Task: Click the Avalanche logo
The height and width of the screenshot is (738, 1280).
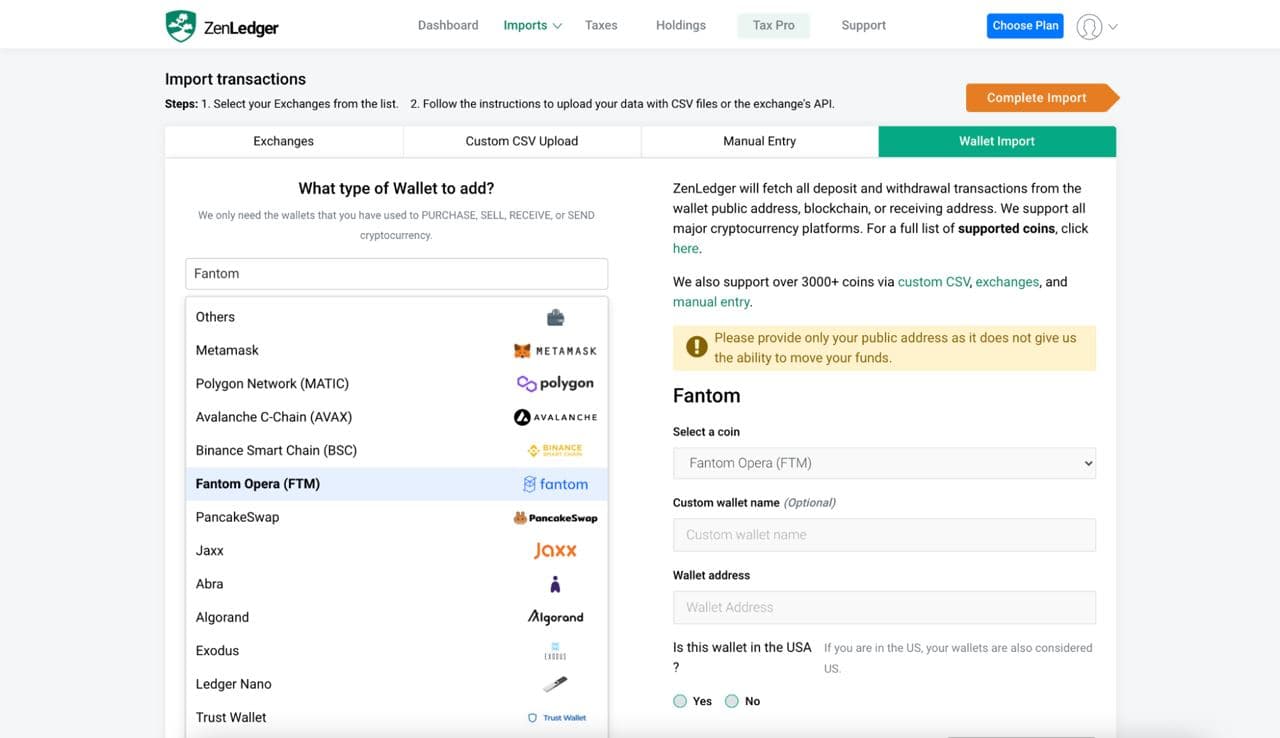Action: click(555, 417)
